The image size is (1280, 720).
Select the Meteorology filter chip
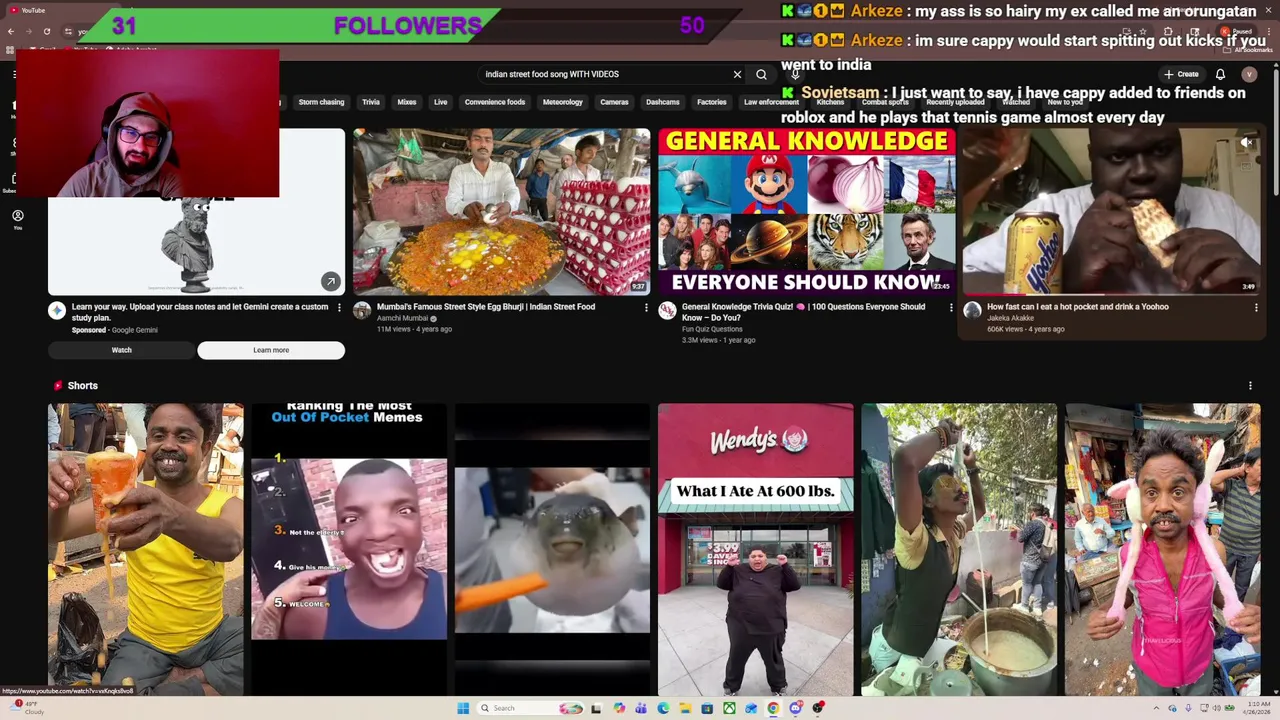[562, 102]
